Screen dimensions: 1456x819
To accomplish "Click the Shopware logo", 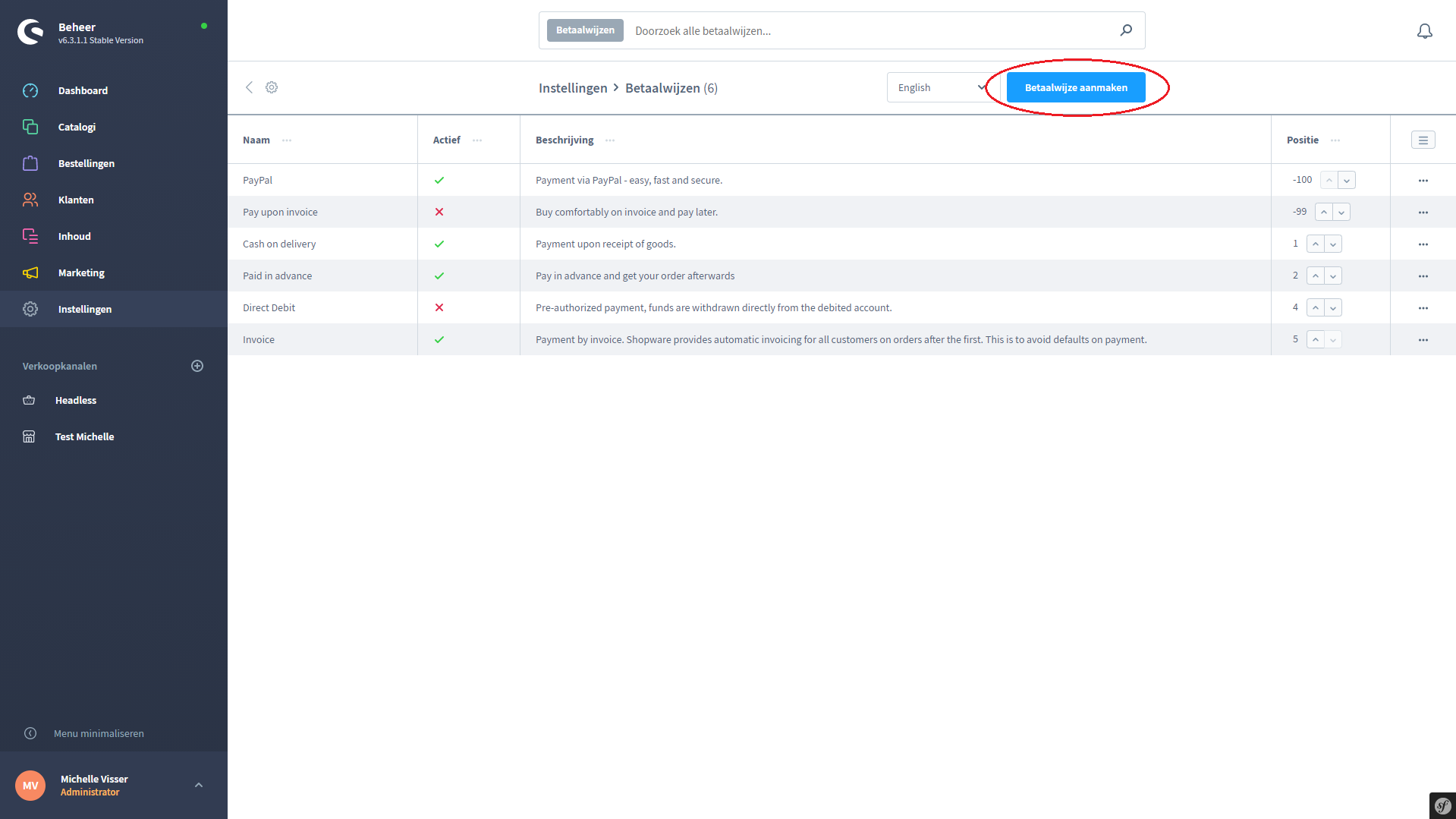I will pyautogui.click(x=30, y=32).
